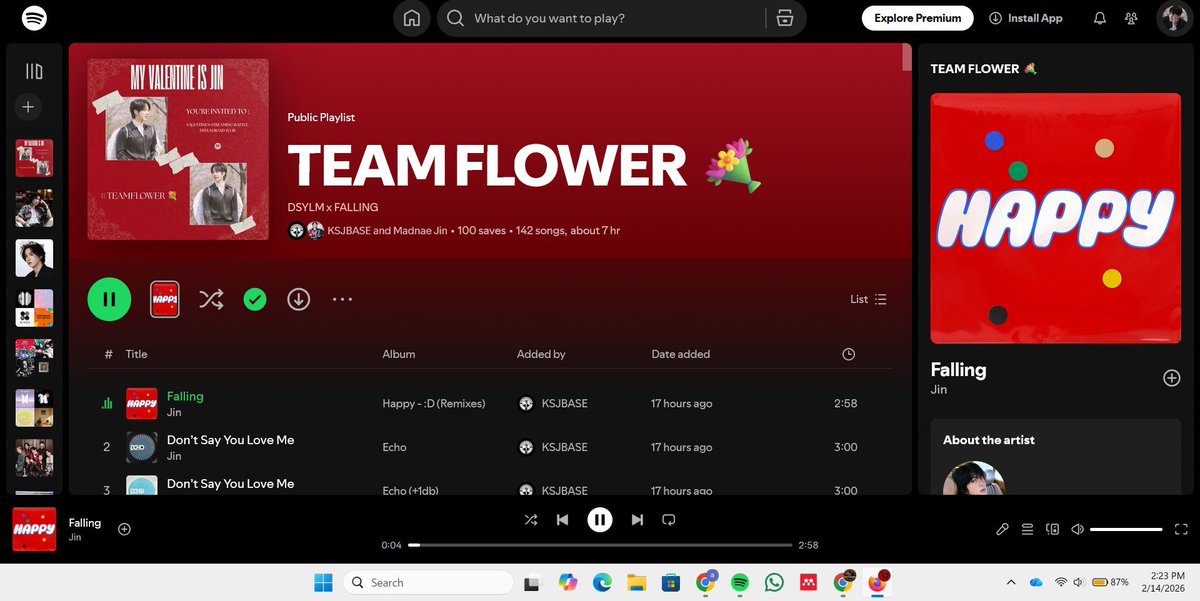Create a playlist with plus icon in sidebar

point(29,106)
